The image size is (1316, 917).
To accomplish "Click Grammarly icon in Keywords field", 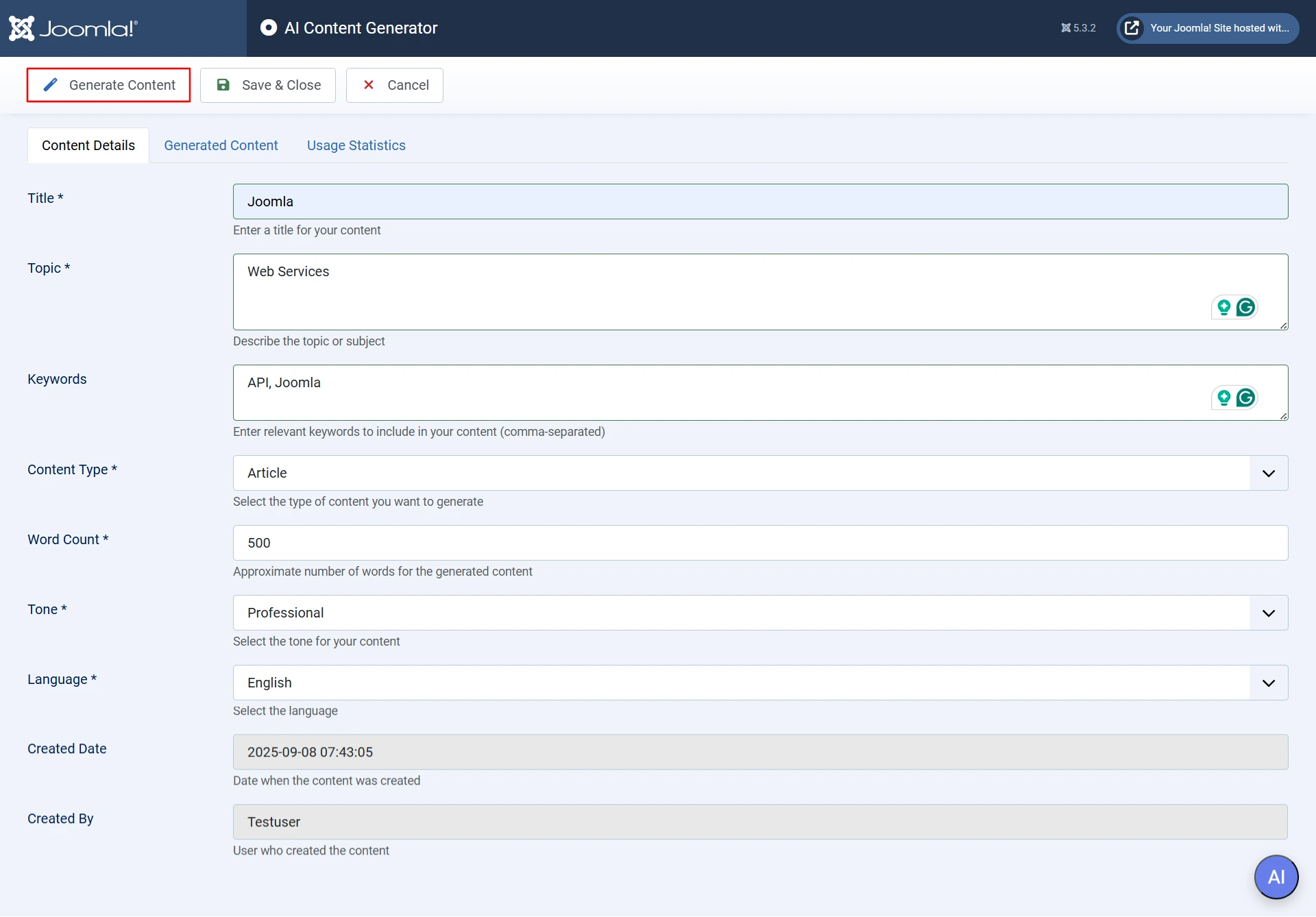I will pyautogui.click(x=1246, y=398).
